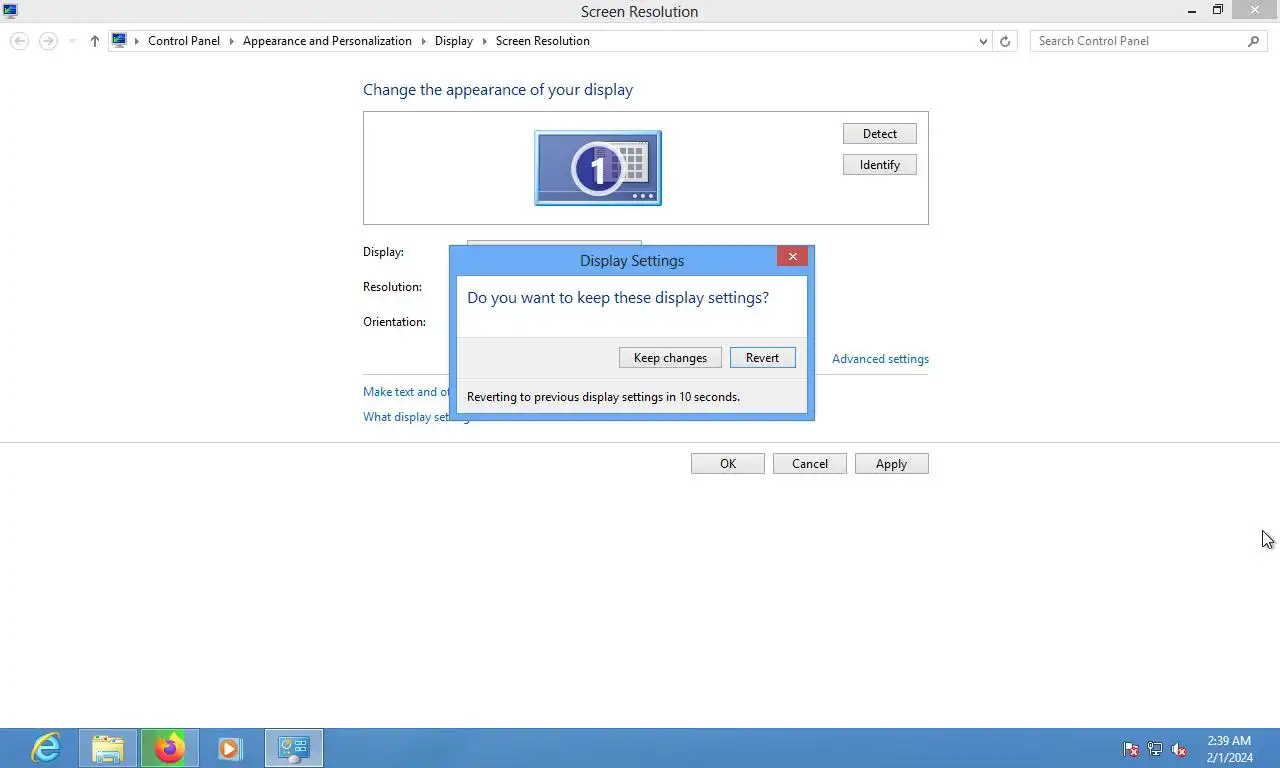The width and height of the screenshot is (1280, 768).
Task: Select the Control Panel taskbar icon
Action: point(294,748)
